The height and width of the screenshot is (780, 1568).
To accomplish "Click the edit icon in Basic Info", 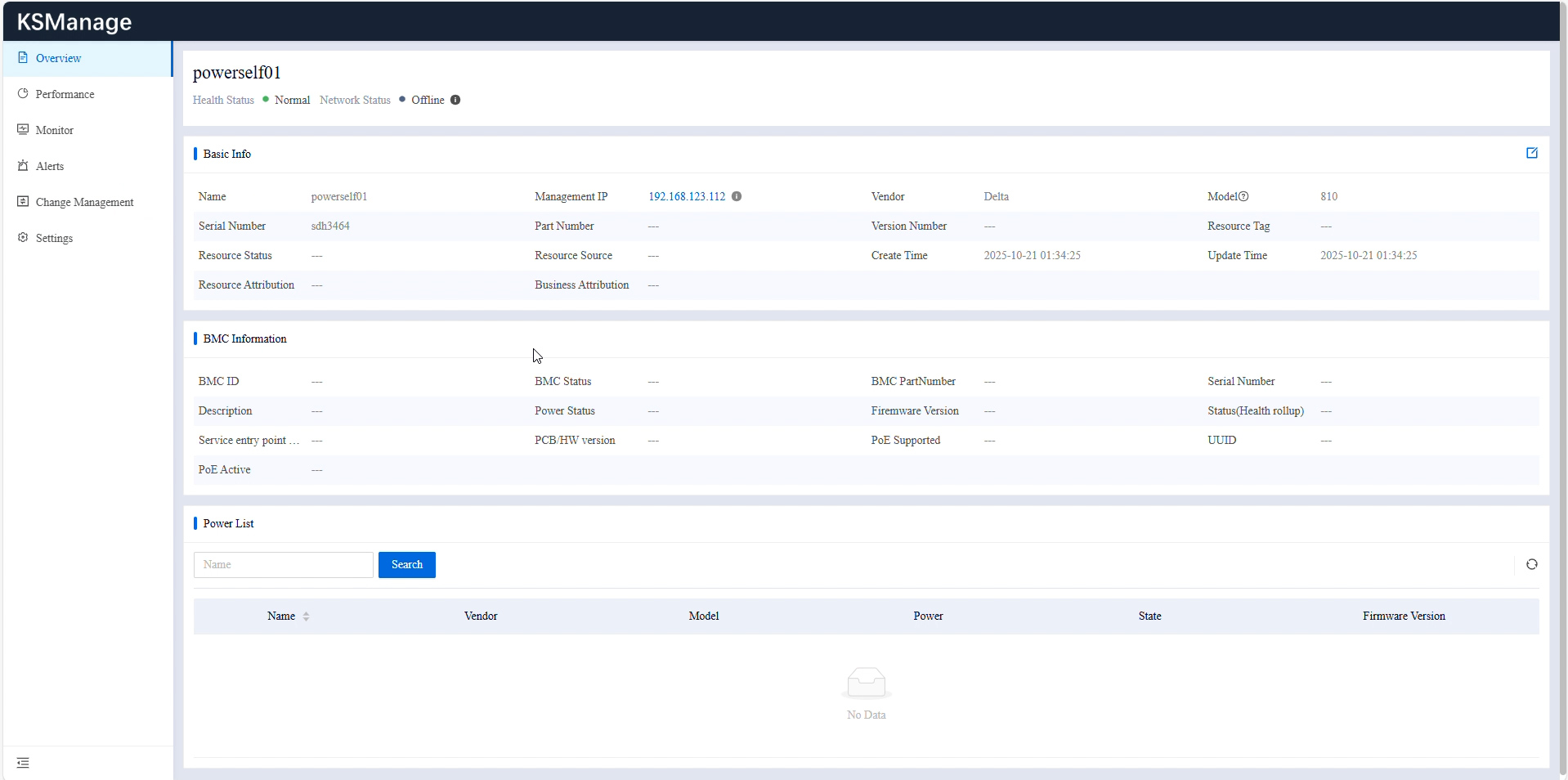I will coord(1531,153).
